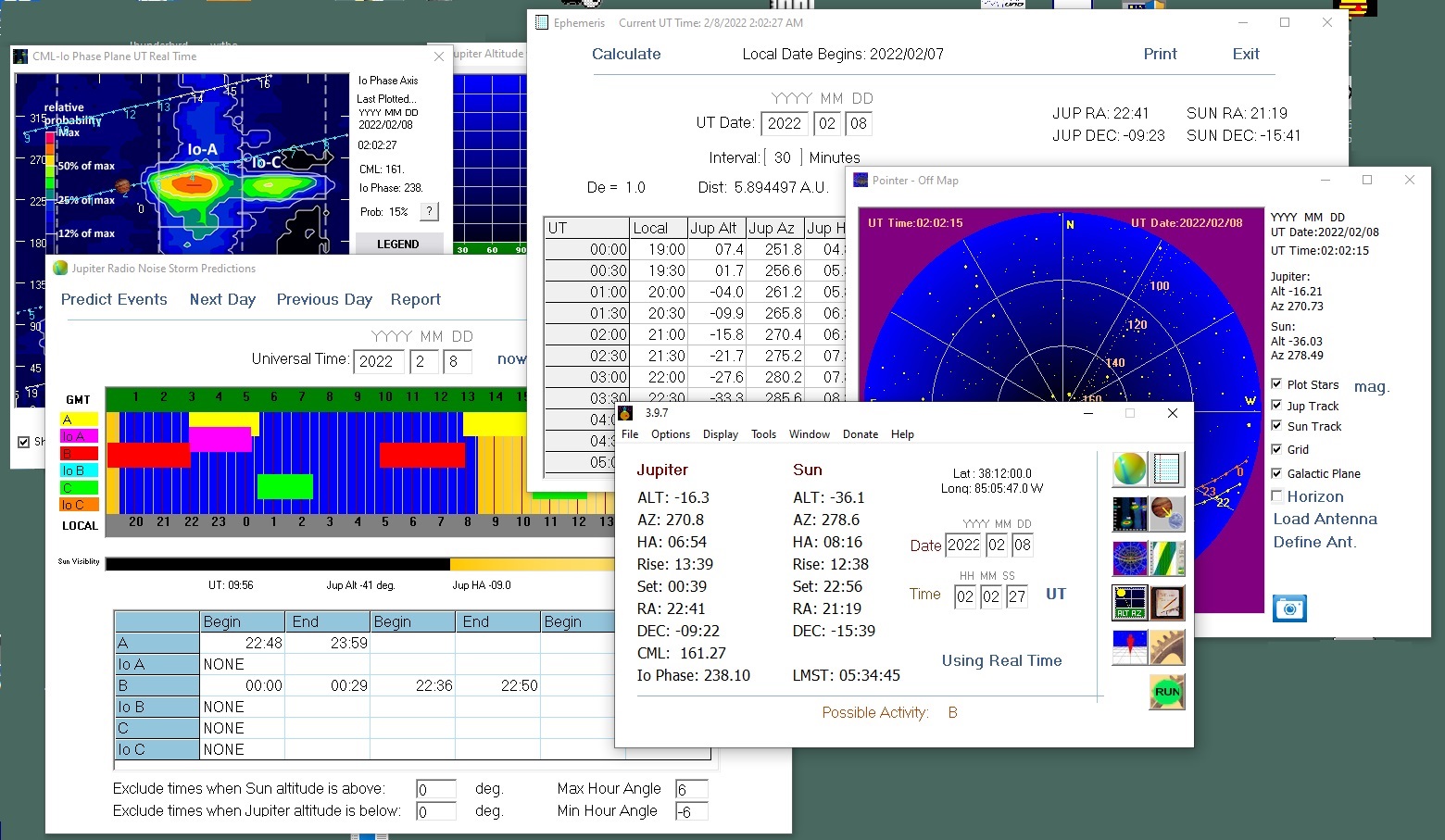This screenshot has height=840, width=1445.
Task: Click the now link beside Universal Time
Action: (511, 358)
